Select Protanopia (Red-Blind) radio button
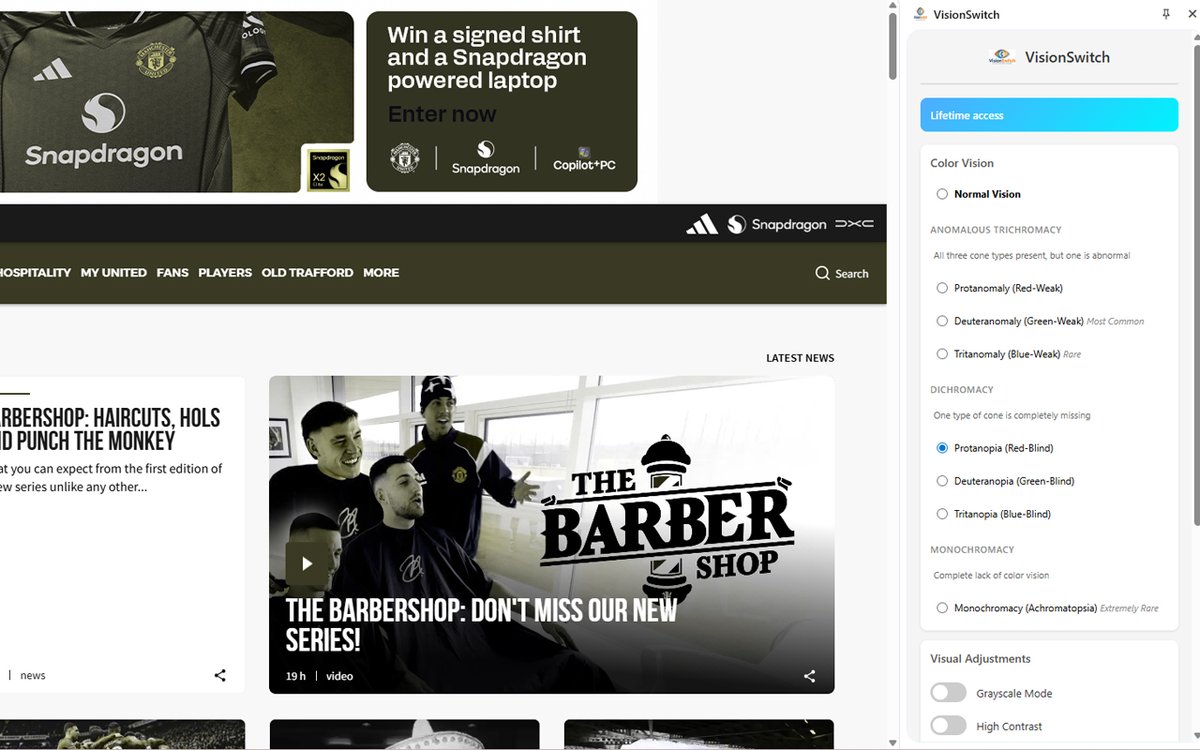 [x=942, y=448]
